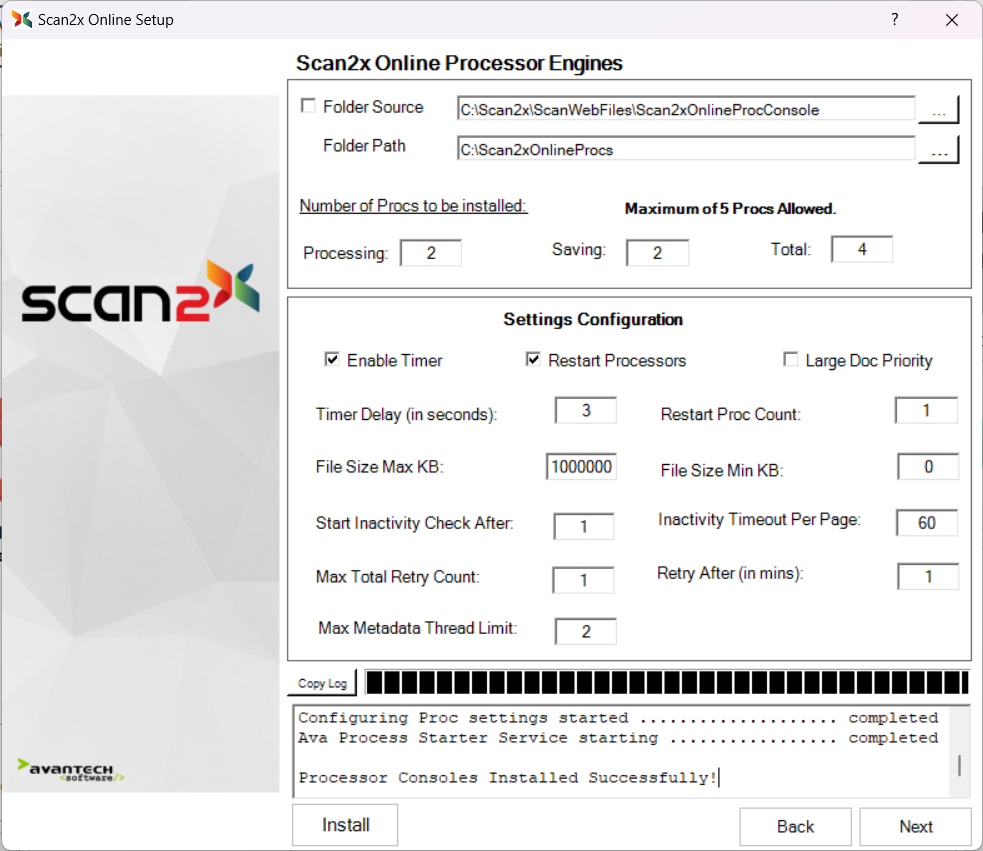983x851 pixels.
Task: Click the Avantech software logo
Action: click(71, 770)
